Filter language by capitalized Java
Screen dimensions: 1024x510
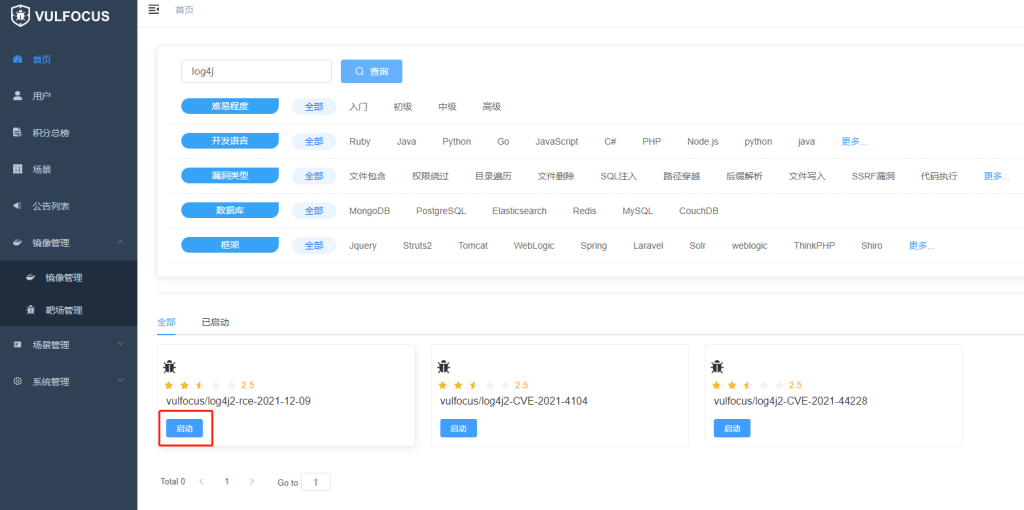[406, 141]
